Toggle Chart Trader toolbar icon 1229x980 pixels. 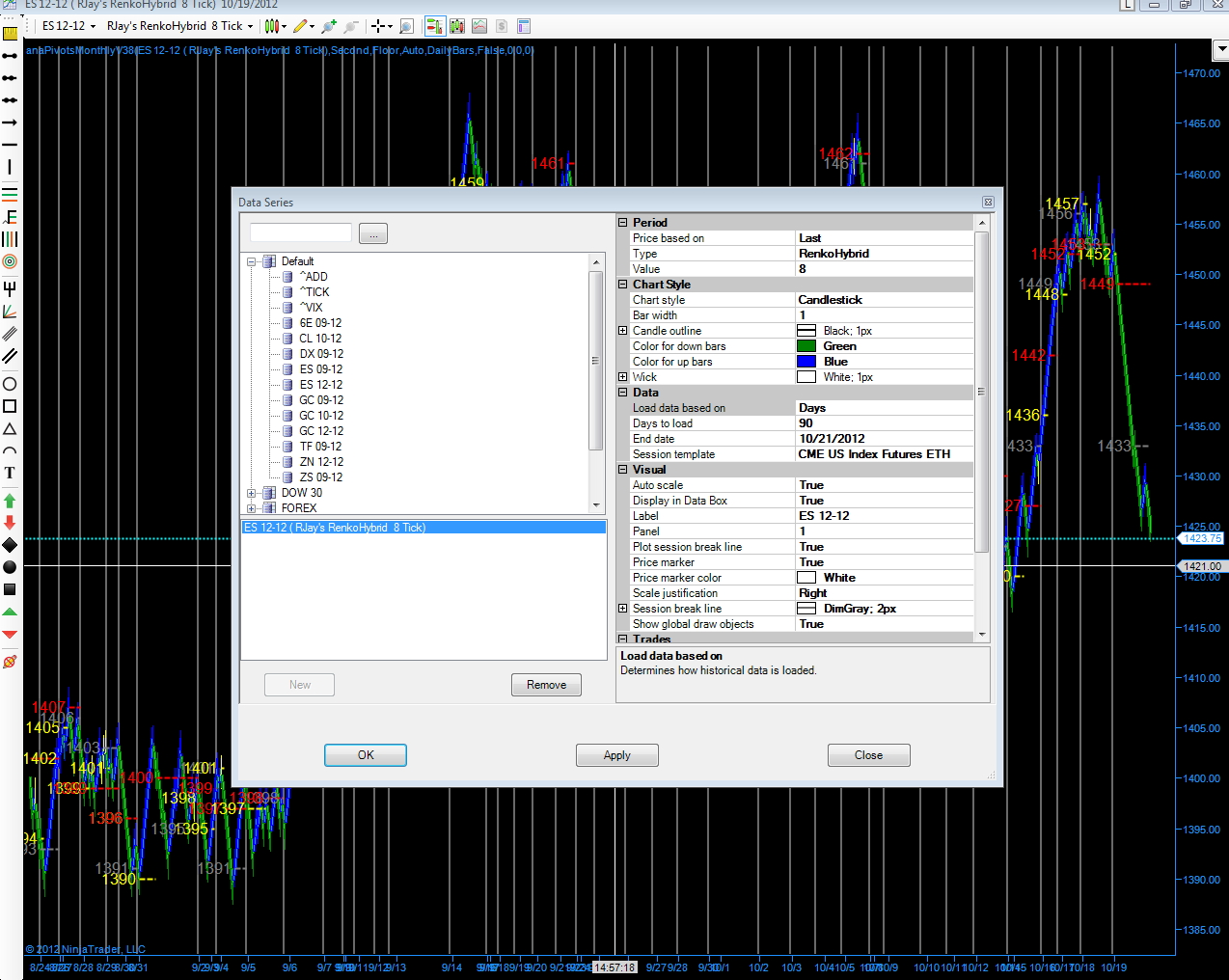[434, 26]
